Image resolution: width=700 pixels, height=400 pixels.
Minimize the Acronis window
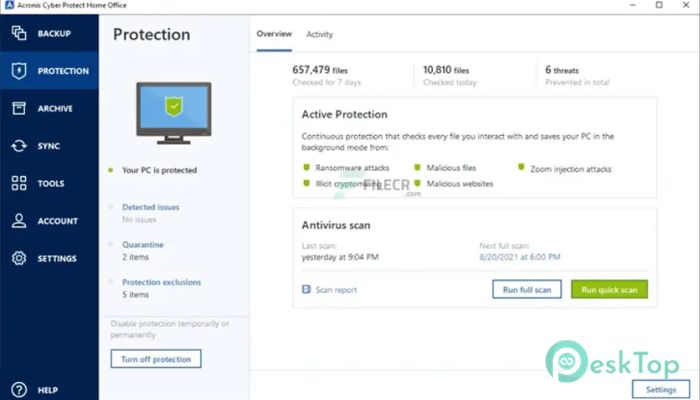[x=633, y=5]
